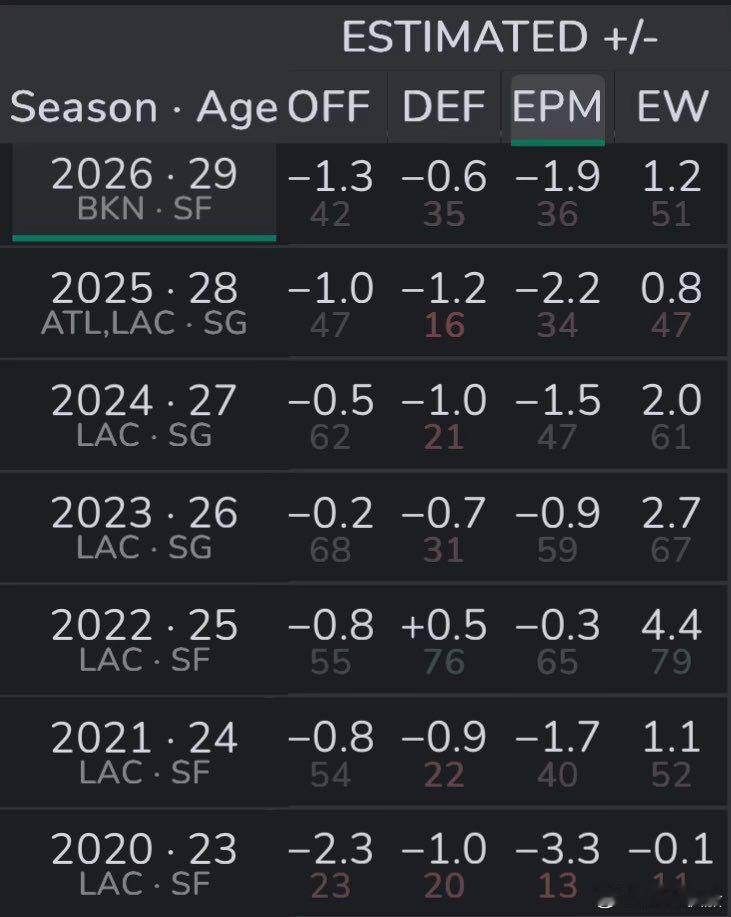Viewport: 731px width, 917px height.
Task: Select the highlighted EPM column header
Action: tap(557, 106)
